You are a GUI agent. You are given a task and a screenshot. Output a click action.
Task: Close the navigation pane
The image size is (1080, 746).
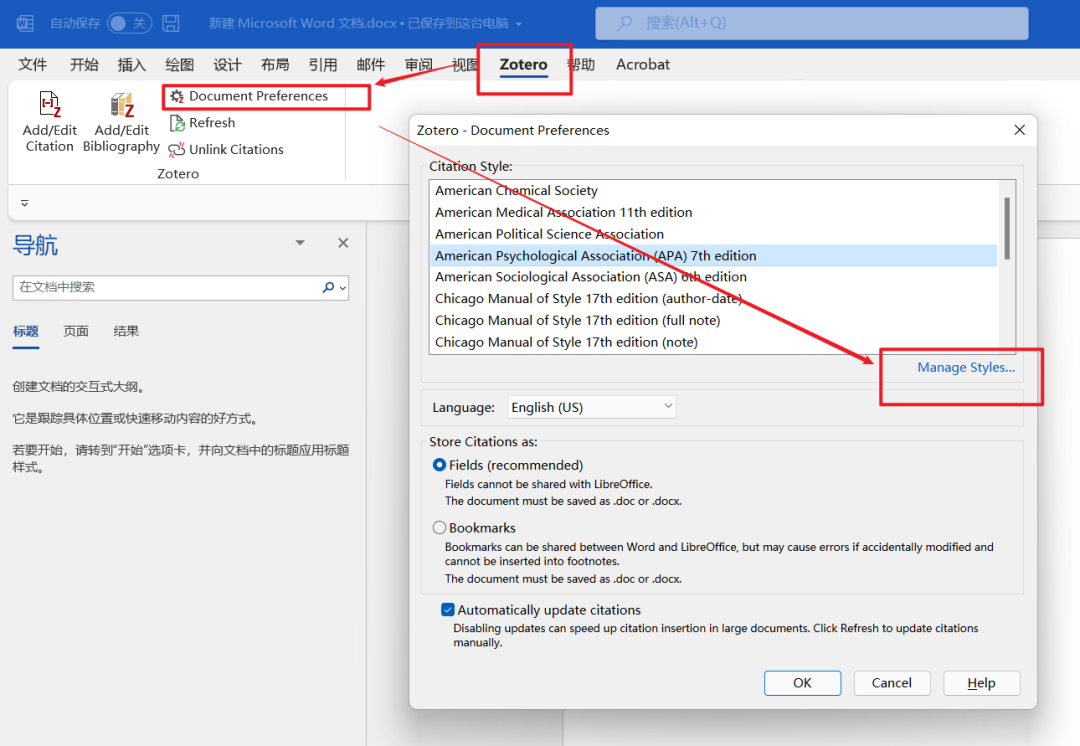point(343,242)
